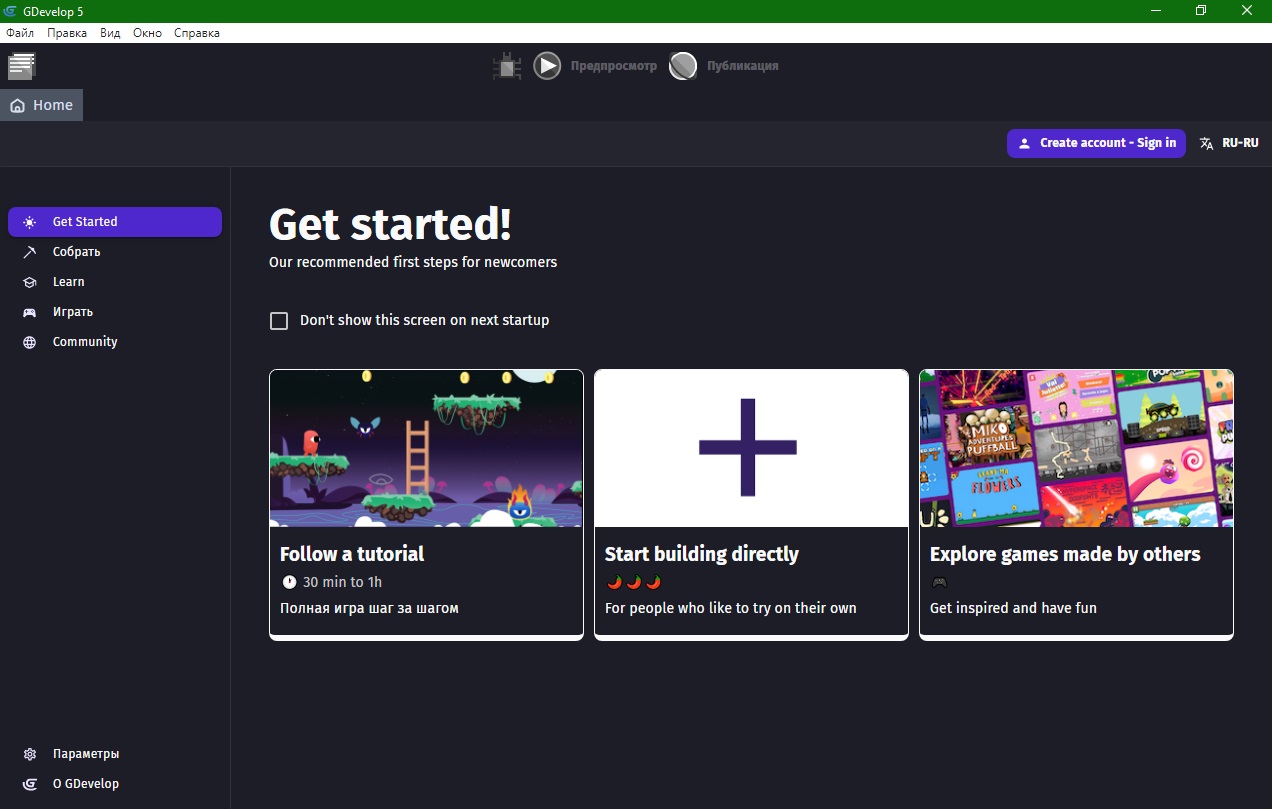
Task: Click the debugger chip icon in toolbar
Action: (x=507, y=67)
